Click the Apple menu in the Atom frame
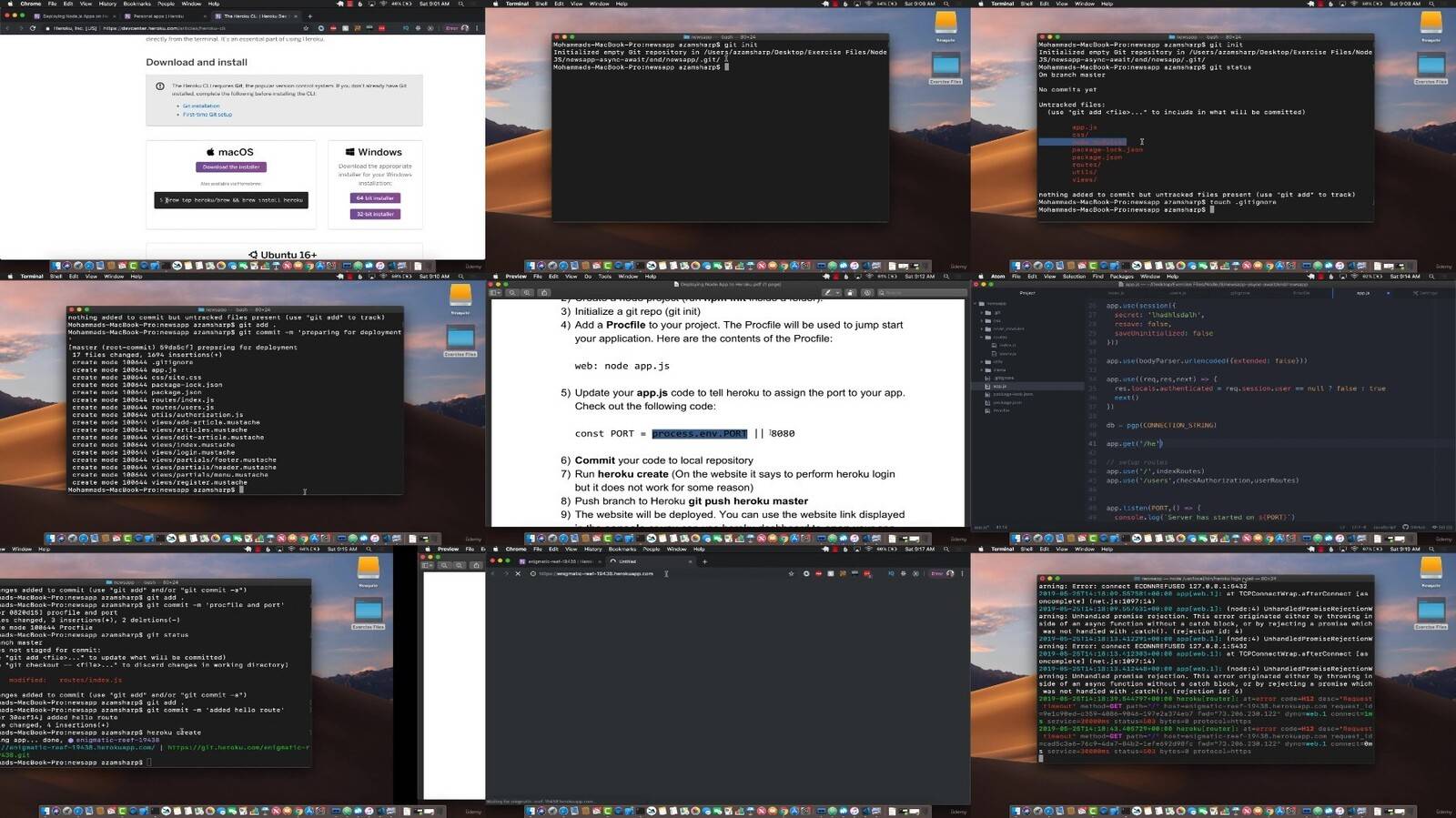 [981, 277]
